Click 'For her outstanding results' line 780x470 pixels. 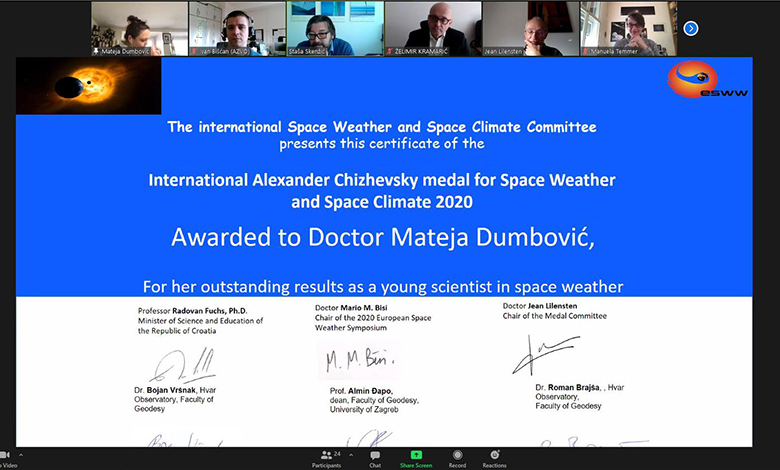coord(383,286)
